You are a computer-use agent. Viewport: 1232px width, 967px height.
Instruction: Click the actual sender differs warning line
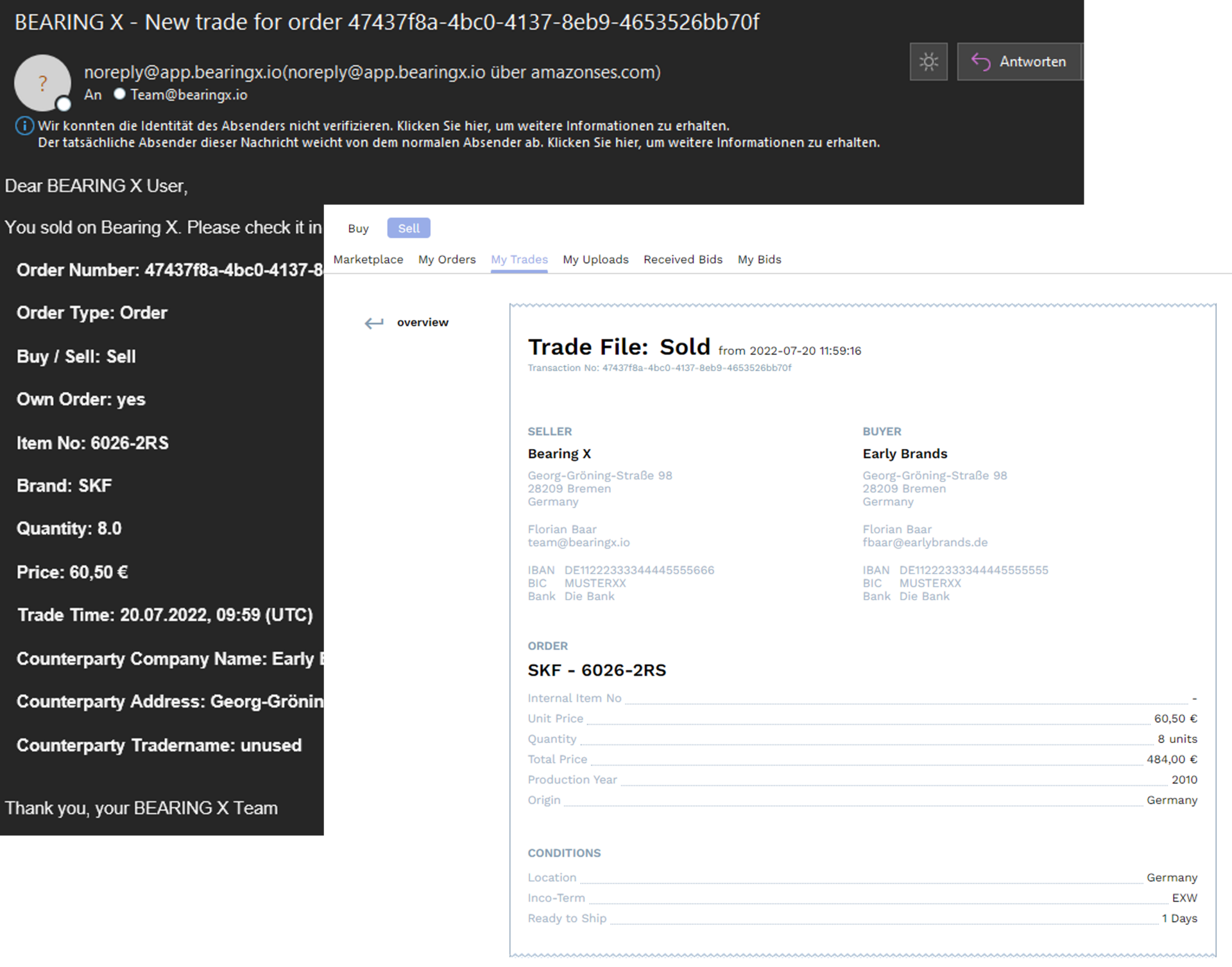pyautogui.click(x=459, y=142)
